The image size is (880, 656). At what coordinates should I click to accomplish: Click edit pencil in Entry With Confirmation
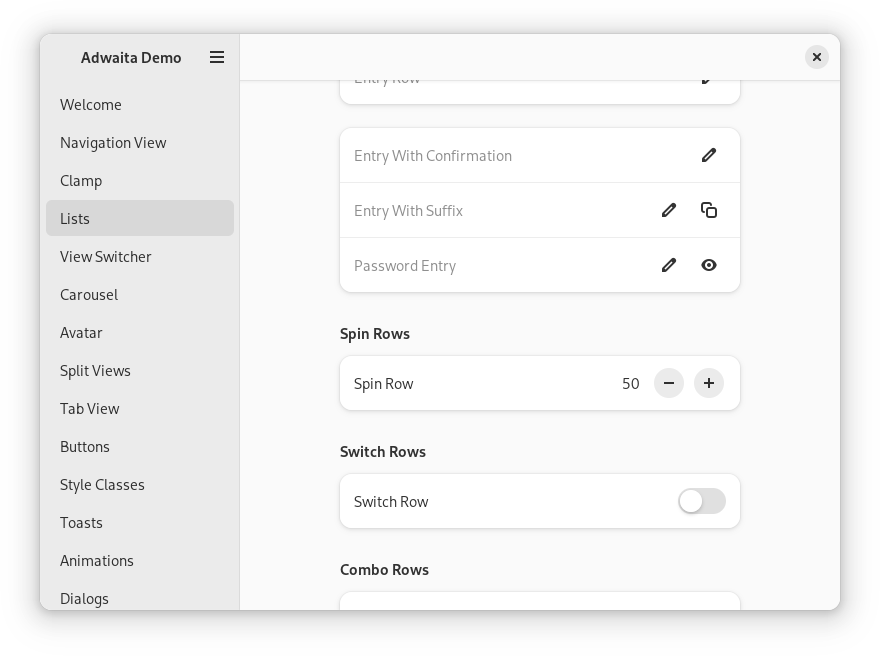(x=709, y=155)
